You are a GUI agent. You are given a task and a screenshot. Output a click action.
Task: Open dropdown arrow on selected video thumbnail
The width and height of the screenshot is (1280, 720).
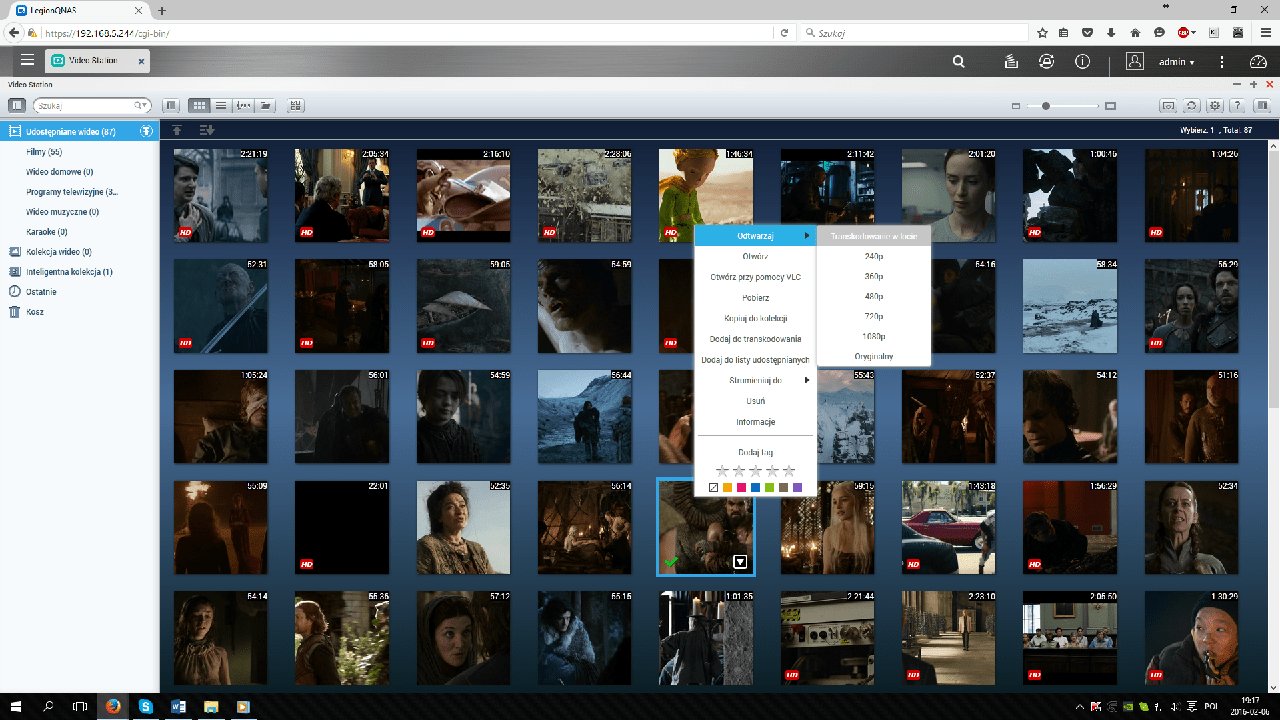(740, 562)
